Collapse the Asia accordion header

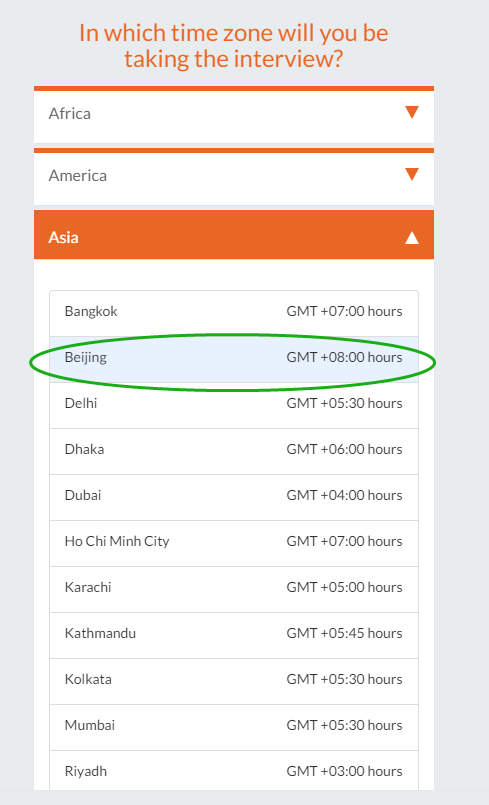pyautogui.click(x=234, y=235)
